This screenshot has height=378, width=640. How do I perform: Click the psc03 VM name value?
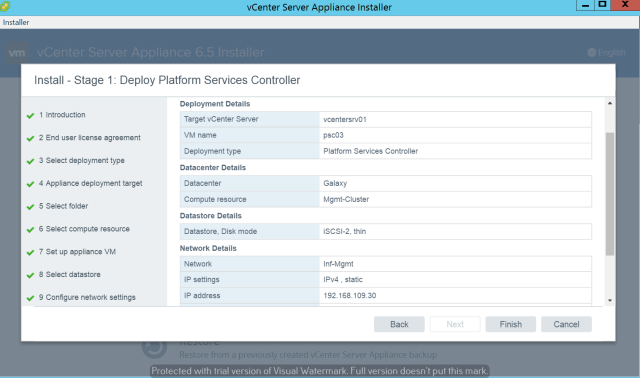tap(333, 135)
